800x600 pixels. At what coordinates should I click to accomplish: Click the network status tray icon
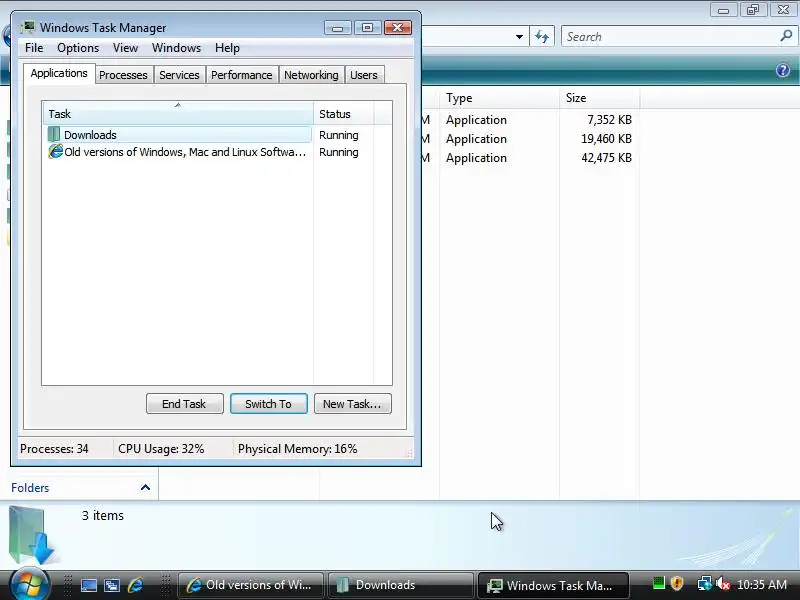click(x=704, y=583)
